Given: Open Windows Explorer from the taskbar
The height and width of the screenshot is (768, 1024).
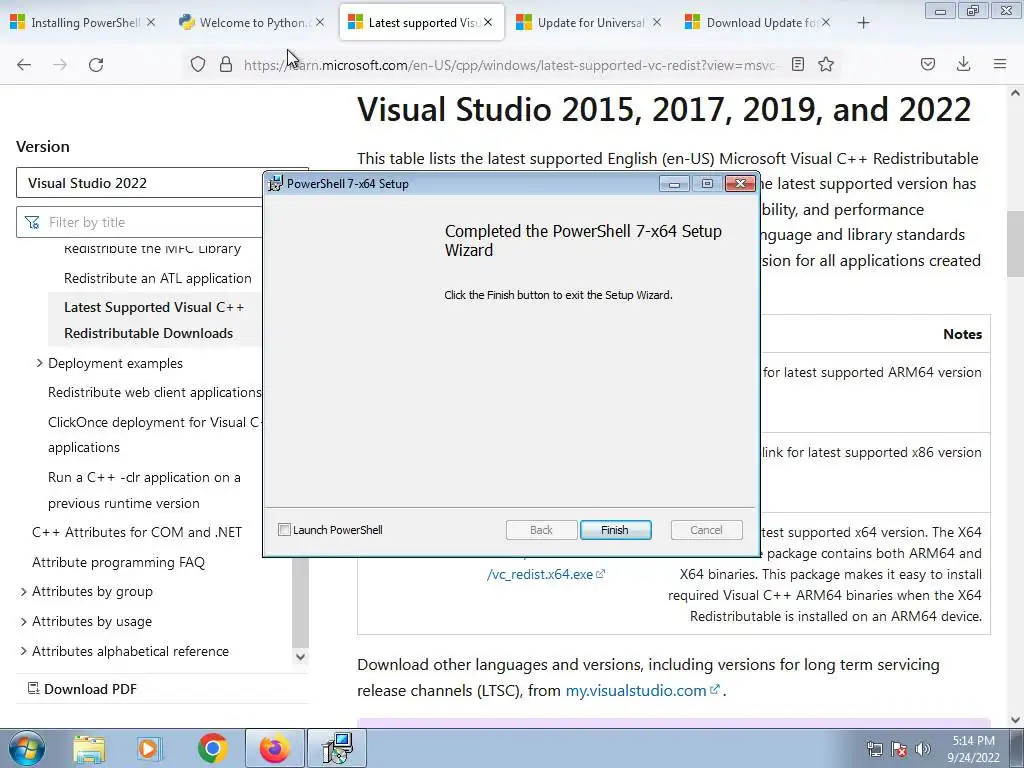Looking at the screenshot, I should 89,748.
